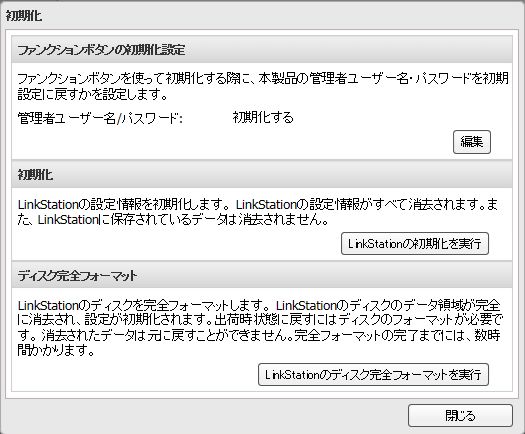The height and width of the screenshot is (434, 525).
Task: Click the 初期化 dialog title at top
Action: tap(24, 15)
